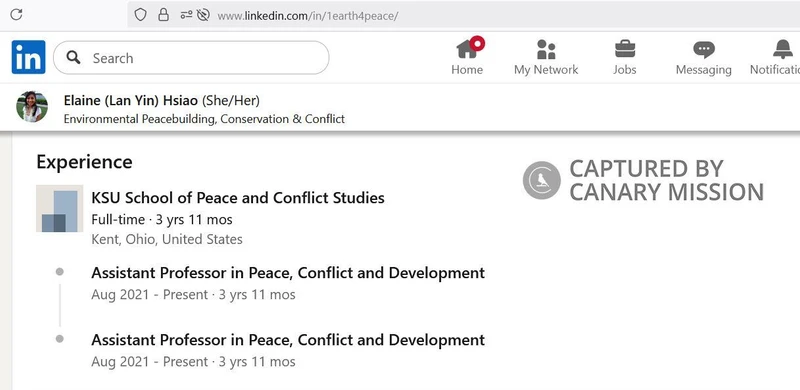Click the Home menu label

467,69
